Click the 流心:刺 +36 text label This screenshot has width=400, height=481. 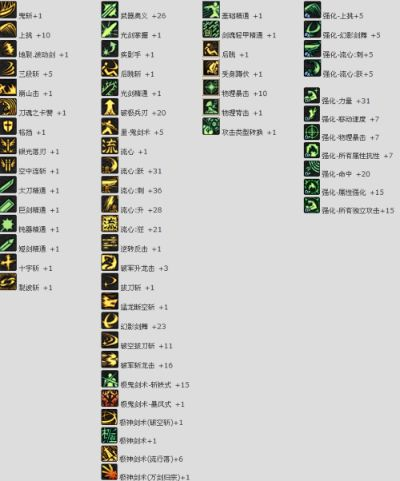click(141, 191)
